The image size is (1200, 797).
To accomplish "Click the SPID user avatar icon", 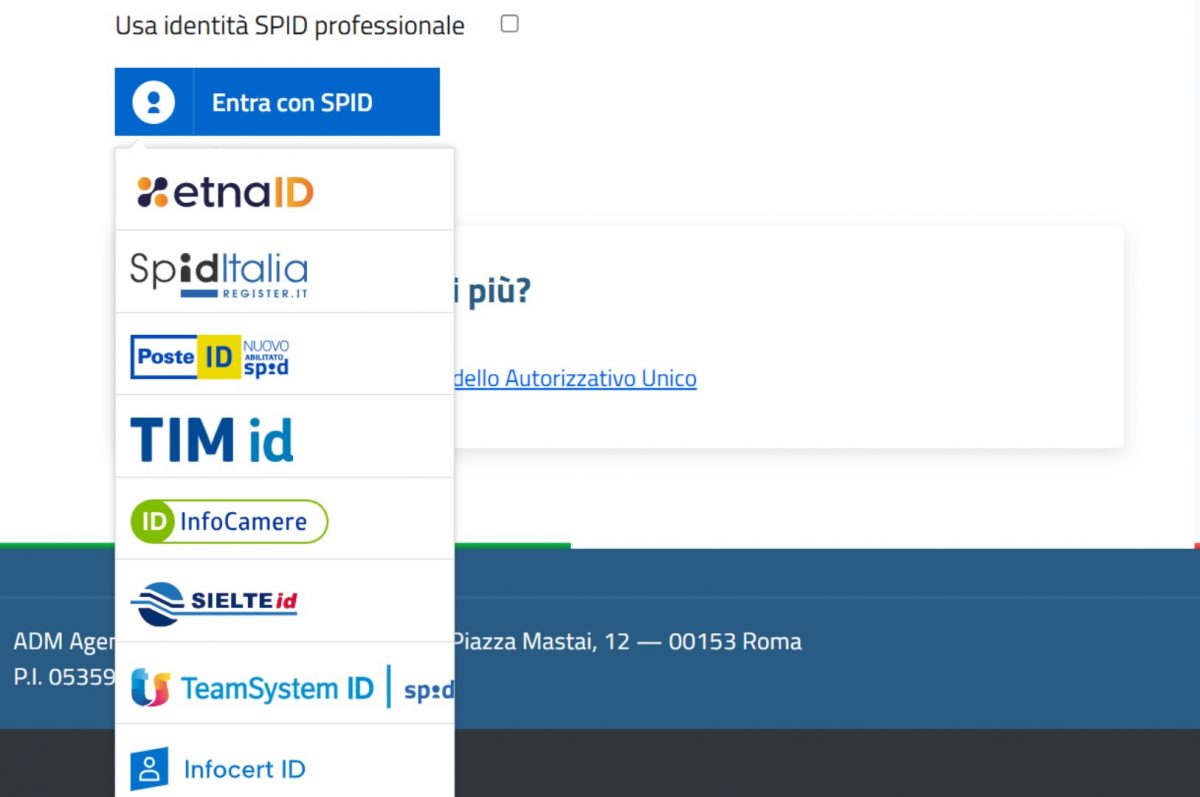I will pyautogui.click(x=153, y=102).
